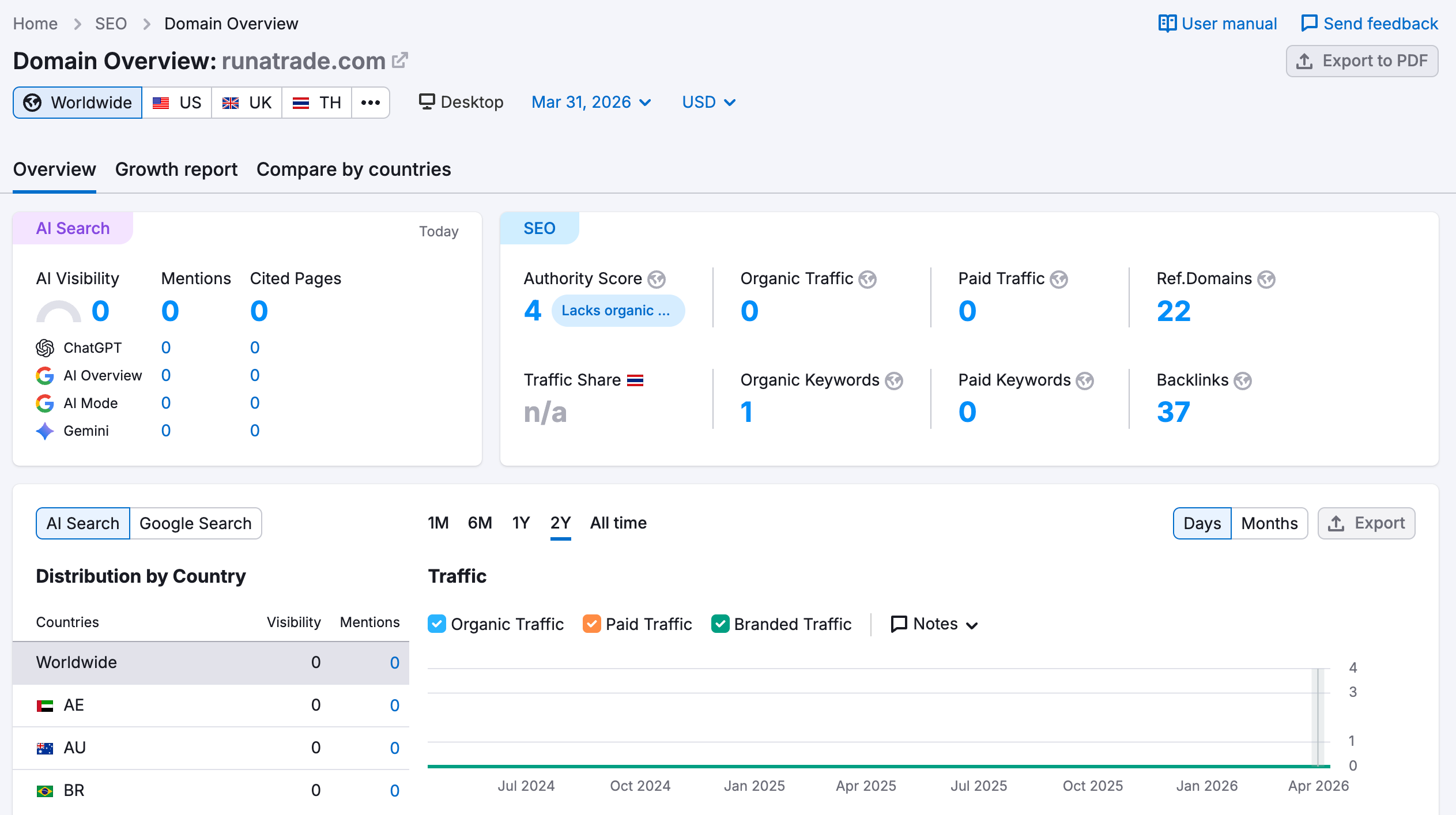Viewport: 1456px width, 815px height.
Task: Uncheck the Paid Traffic checkbox
Action: (592, 624)
